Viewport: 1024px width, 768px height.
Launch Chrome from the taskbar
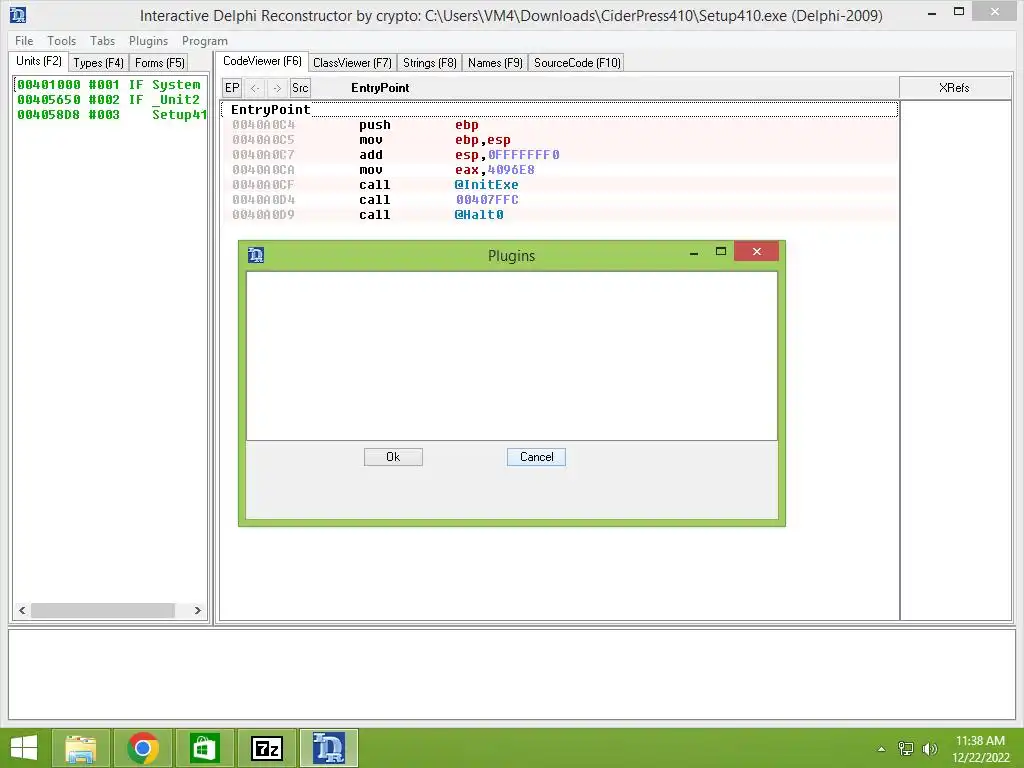pos(143,748)
